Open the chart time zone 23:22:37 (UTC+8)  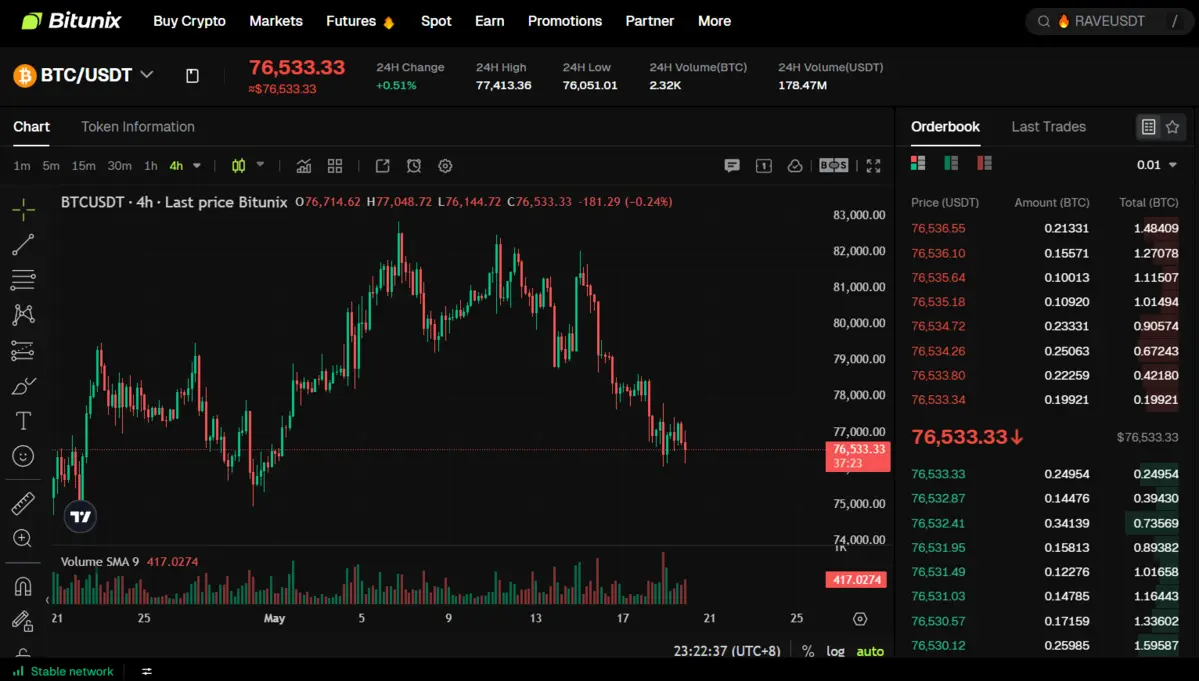pyautogui.click(x=726, y=651)
